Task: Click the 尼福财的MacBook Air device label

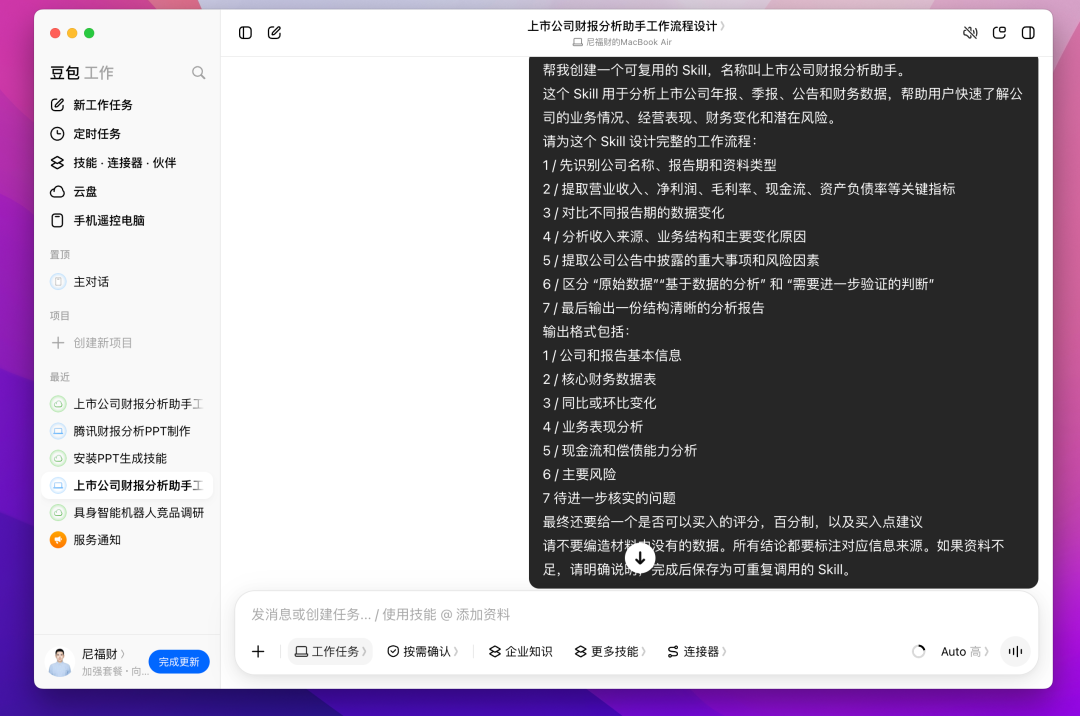Action: 623,42
